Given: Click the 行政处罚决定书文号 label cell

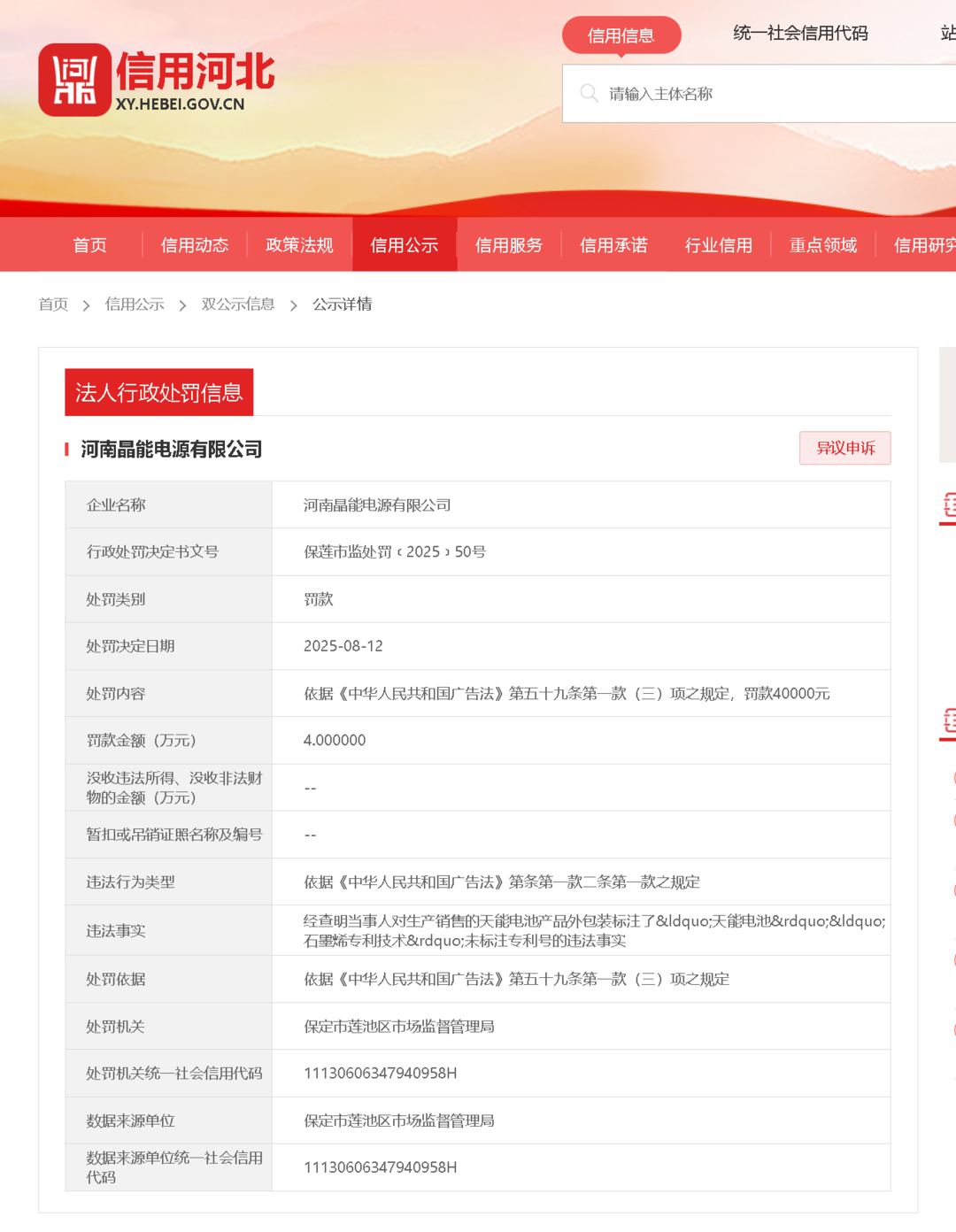Looking at the screenshot, I should (x=168, y=552).
